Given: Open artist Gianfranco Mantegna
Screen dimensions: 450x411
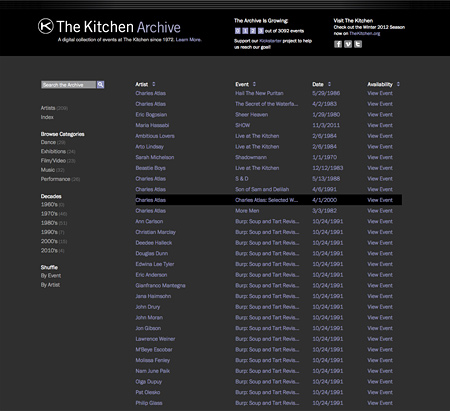Looking at the screenshot, I should pyautogui.click(x=160, y=285).
